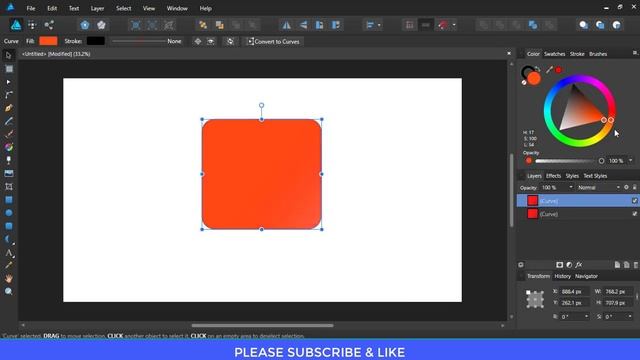Select the top-left anchor point in Transform
This screenshot has width=640, height=360.
tap(528, 292)
